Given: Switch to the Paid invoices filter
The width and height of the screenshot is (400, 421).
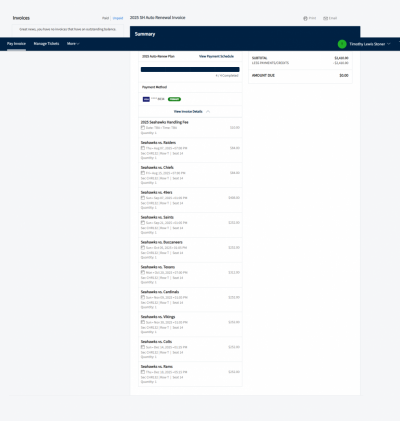Looking at the screenshot, I should tap(105, 18).
